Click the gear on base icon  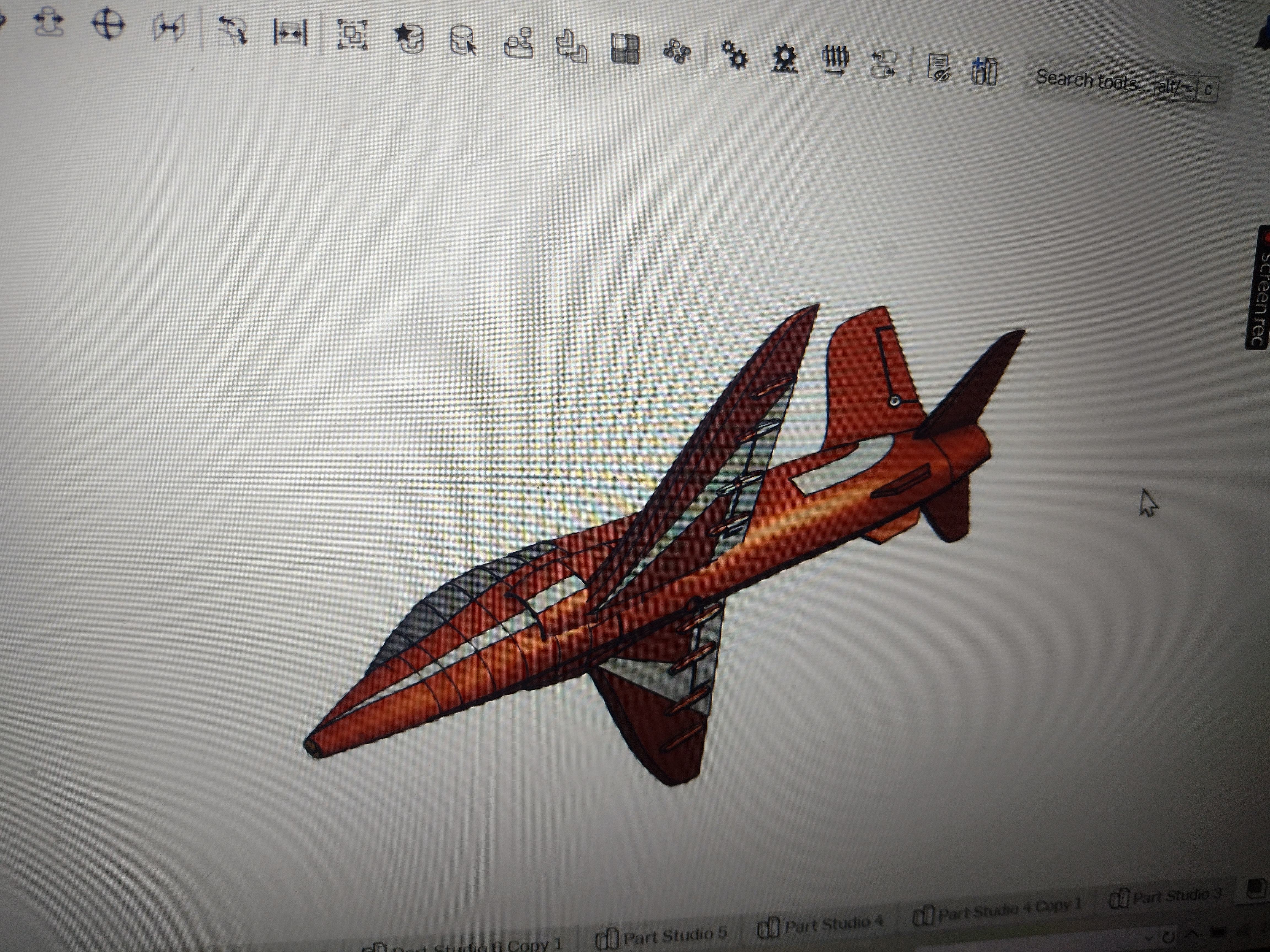point(784,58)
